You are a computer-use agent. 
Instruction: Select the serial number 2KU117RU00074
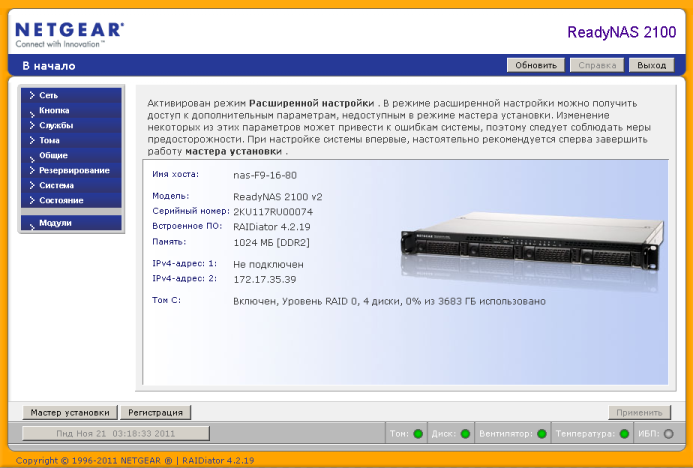coord(273,212)
